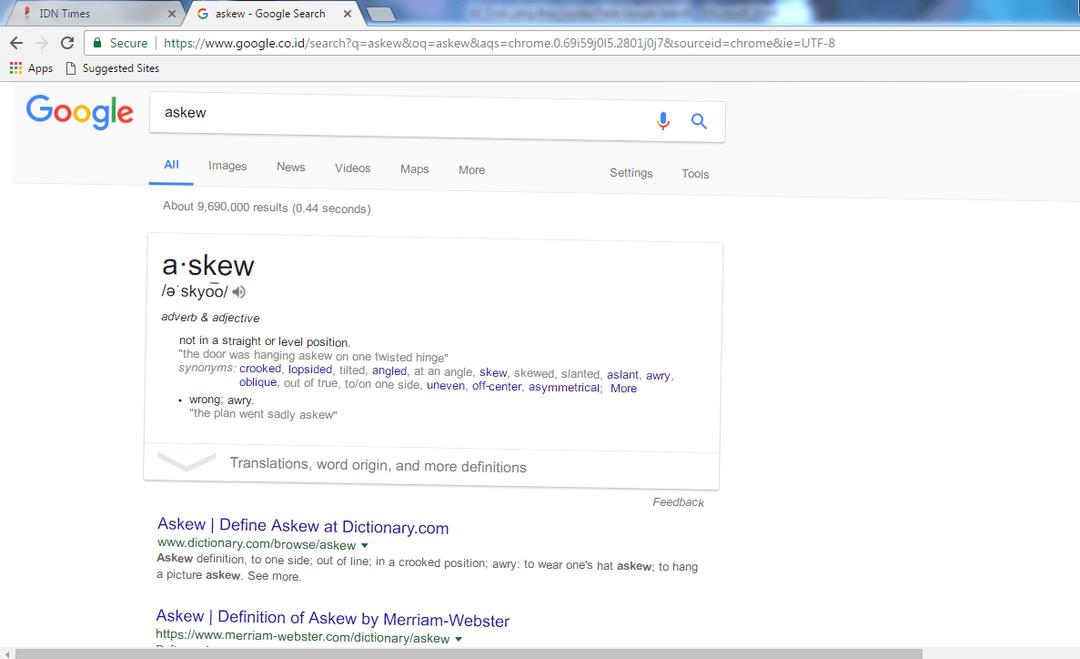
Task: Open the dictionary.com URL dropdown arrow
Action: pos(364,545)
